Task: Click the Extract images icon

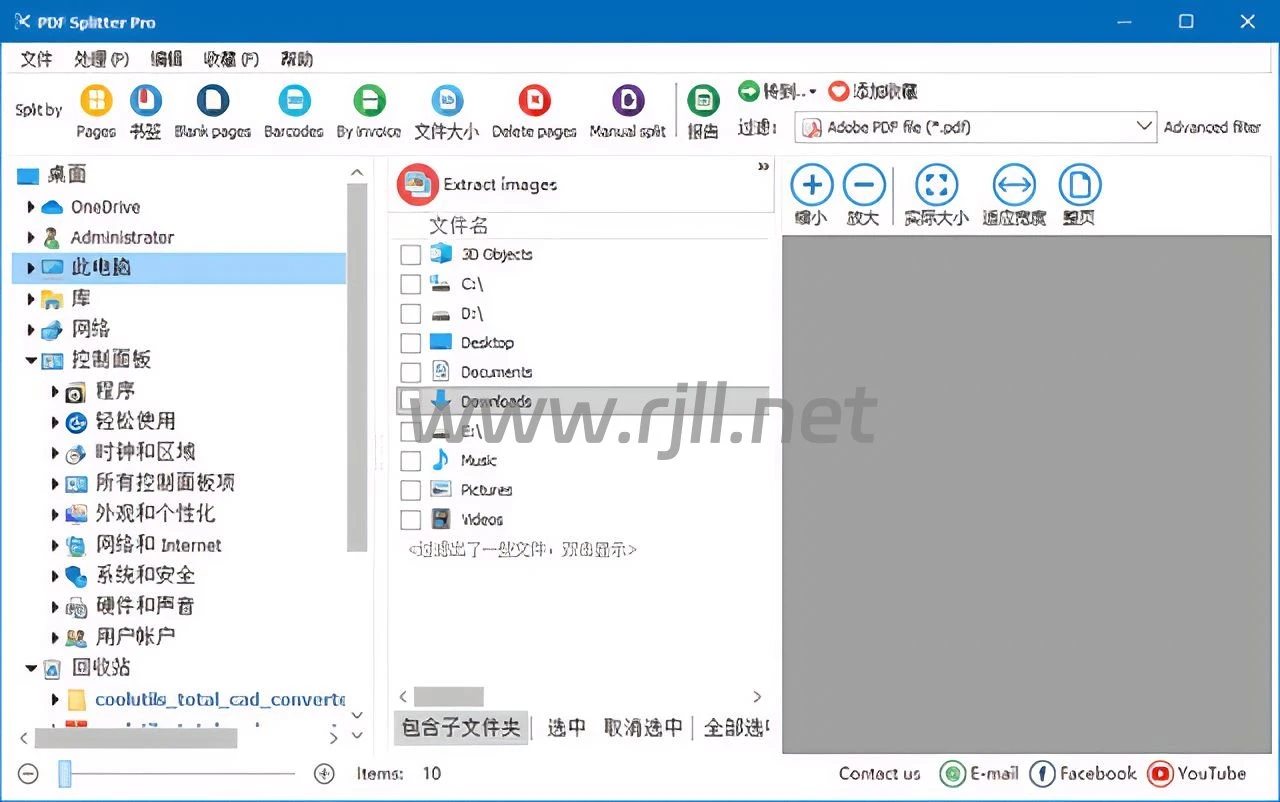Action: pos(418,184)
